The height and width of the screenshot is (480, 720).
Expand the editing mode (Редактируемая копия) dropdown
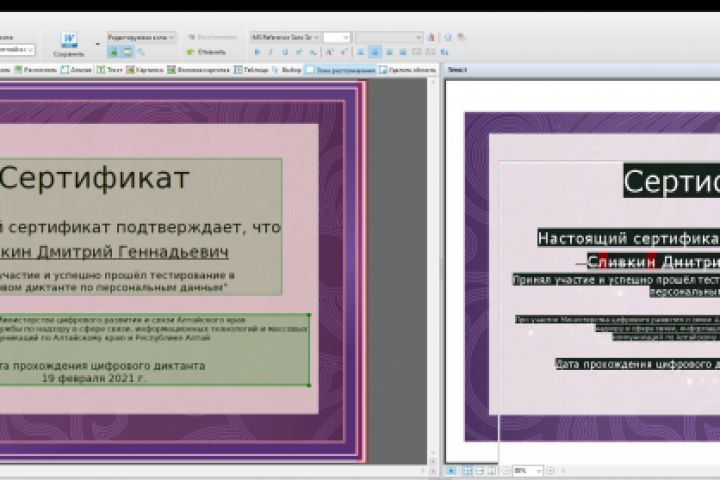pyautogui.click(x=140, y=37)
